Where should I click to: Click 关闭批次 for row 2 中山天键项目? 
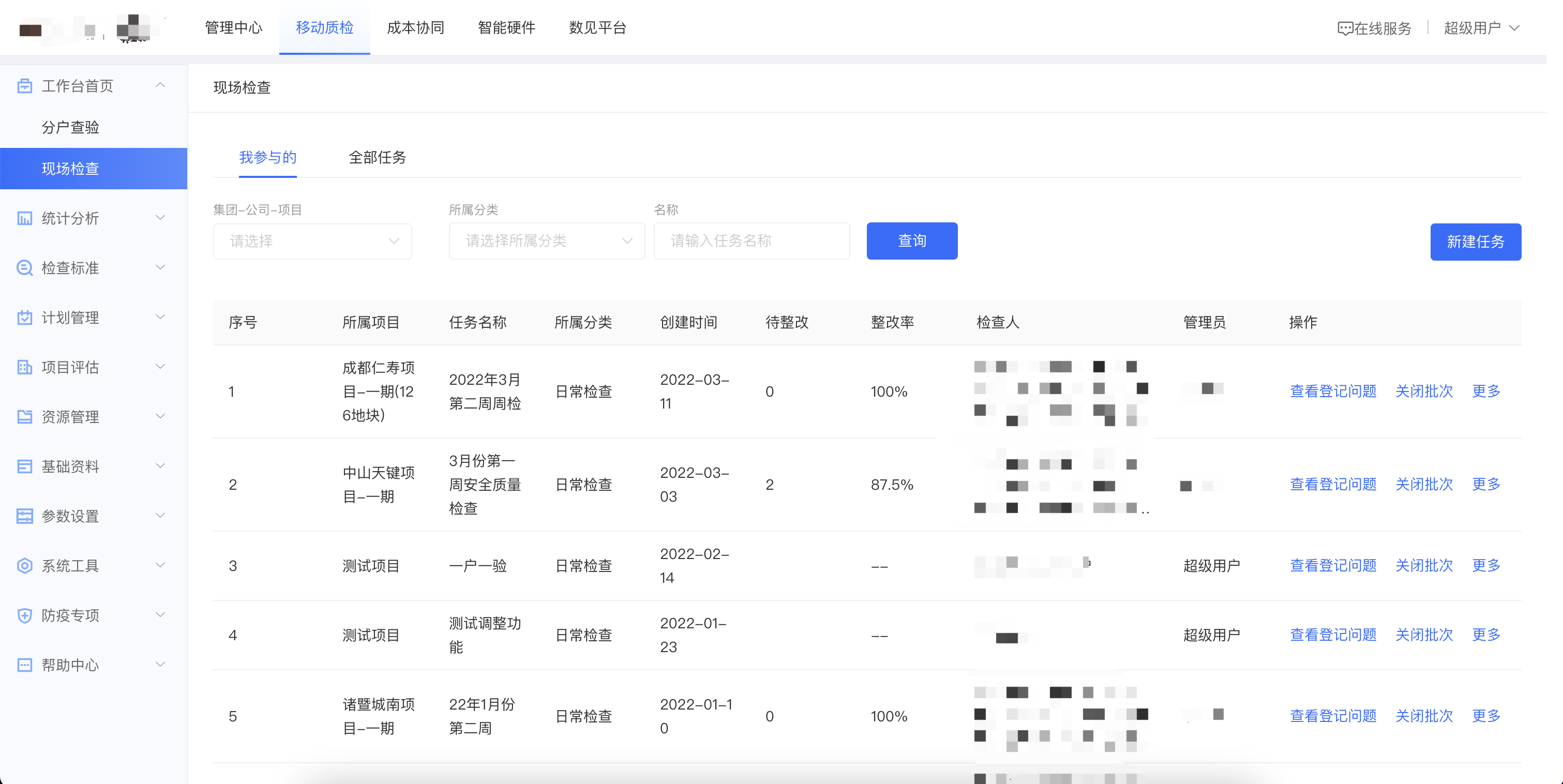[x=1424, y=484]
